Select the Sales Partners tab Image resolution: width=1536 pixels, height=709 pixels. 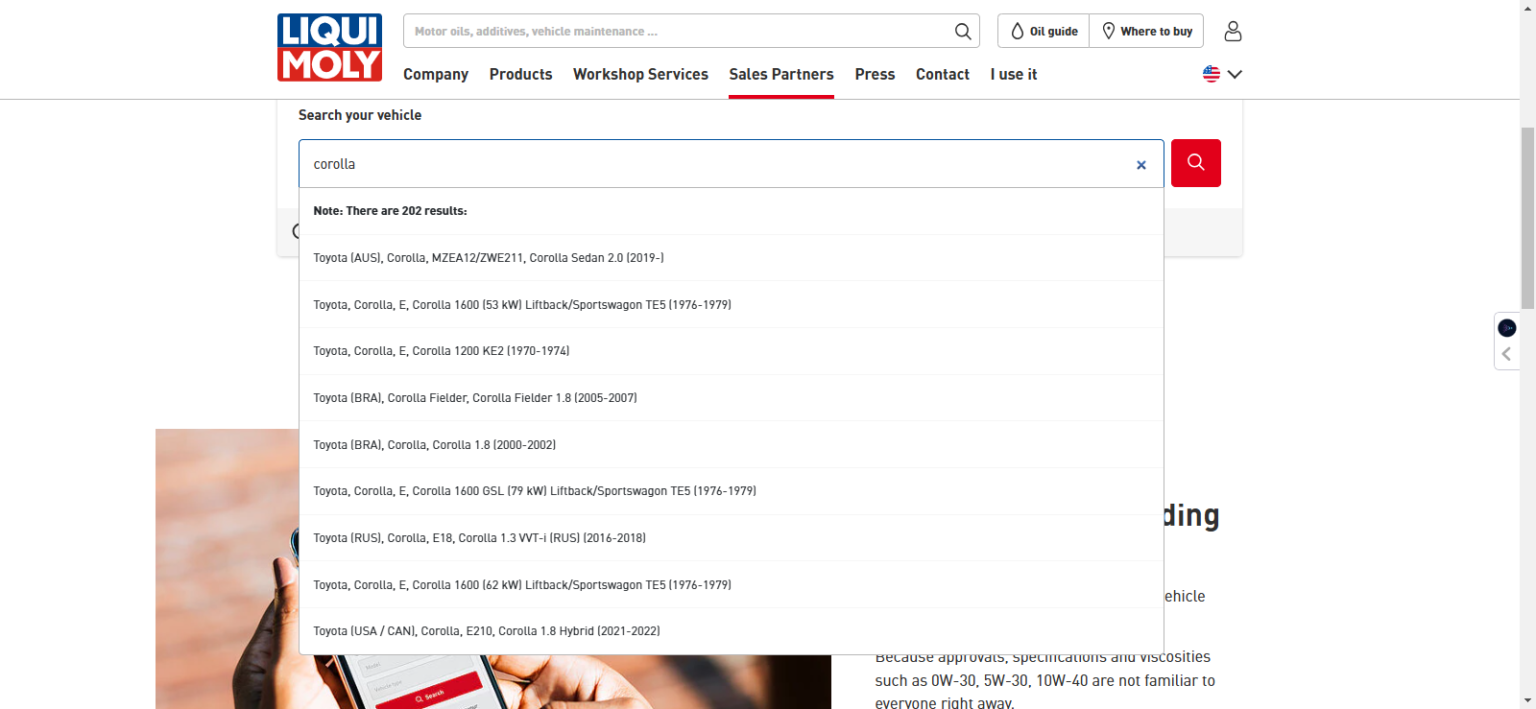781,74
